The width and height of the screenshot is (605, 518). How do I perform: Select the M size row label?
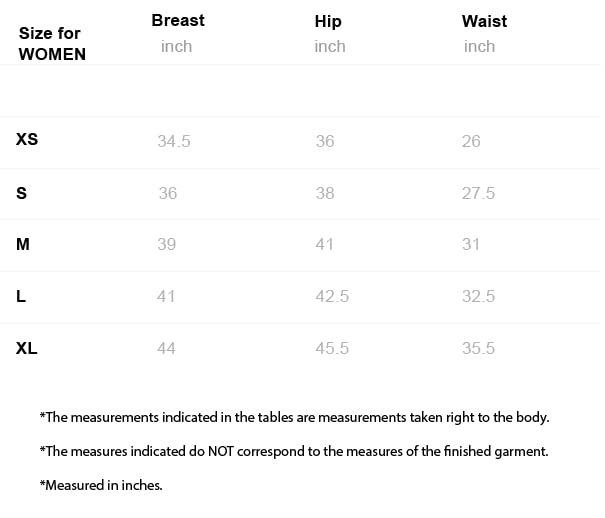point(23,244)
